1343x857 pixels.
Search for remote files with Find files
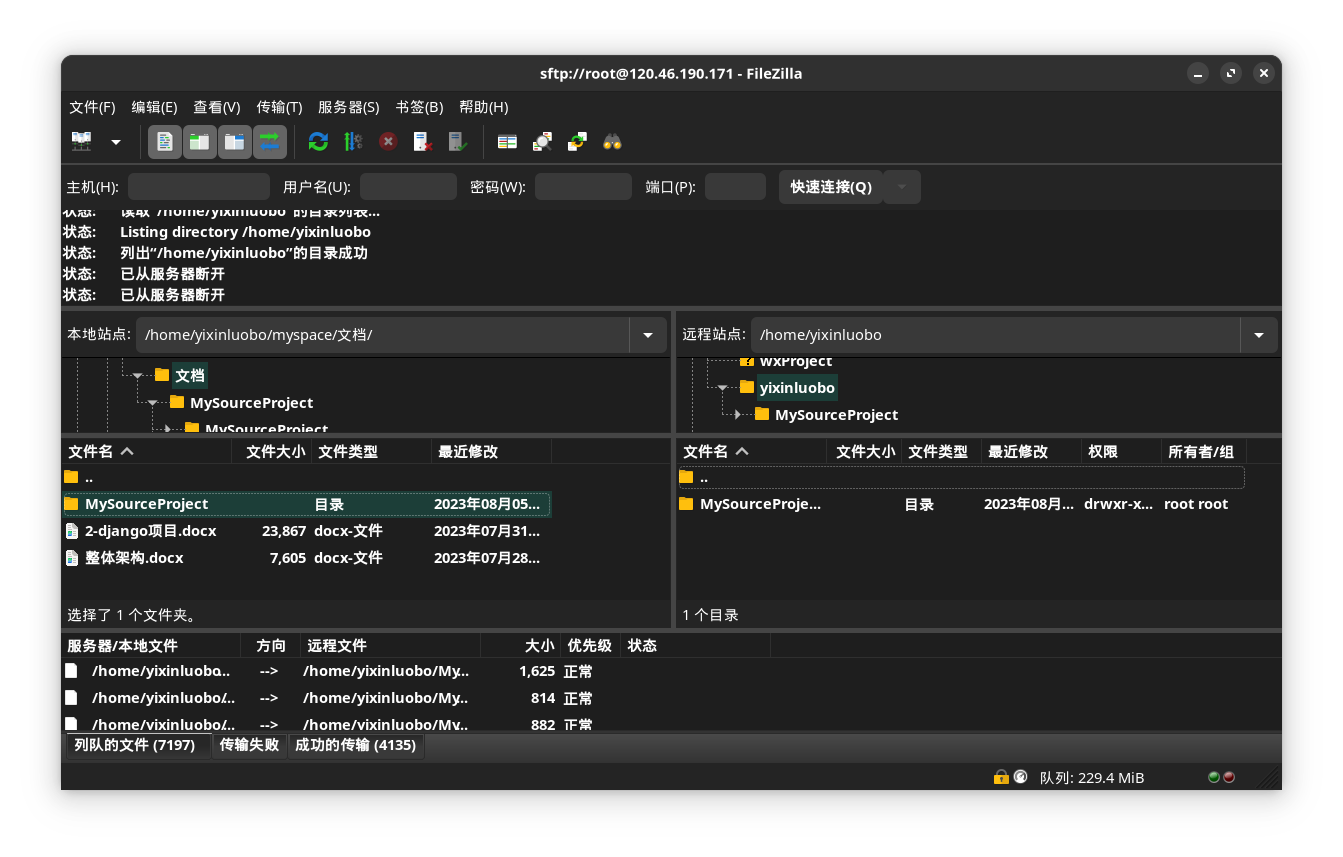pyautogui.click(x=612, y=141)
